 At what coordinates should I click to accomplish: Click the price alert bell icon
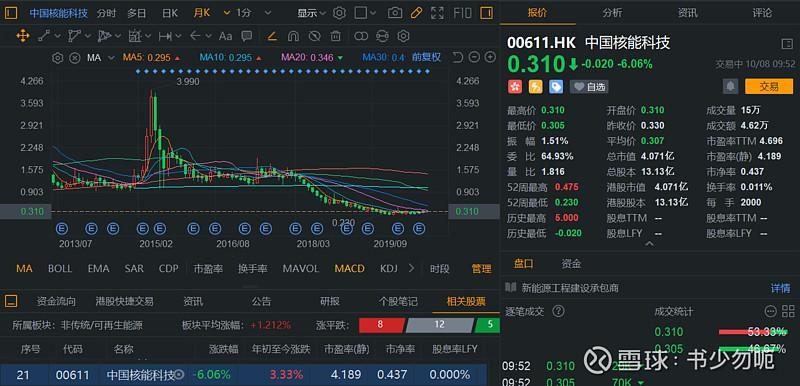[730, 87]
